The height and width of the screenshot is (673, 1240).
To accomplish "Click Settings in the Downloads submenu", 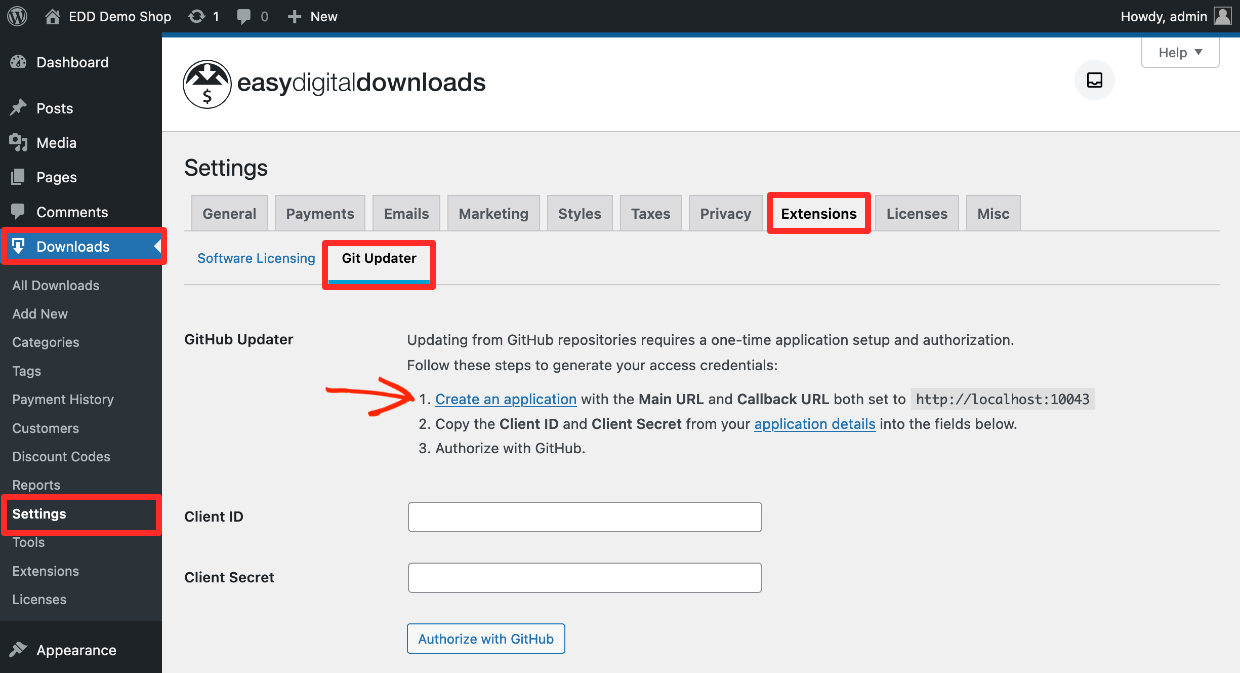I will click(x=39, y=514).
